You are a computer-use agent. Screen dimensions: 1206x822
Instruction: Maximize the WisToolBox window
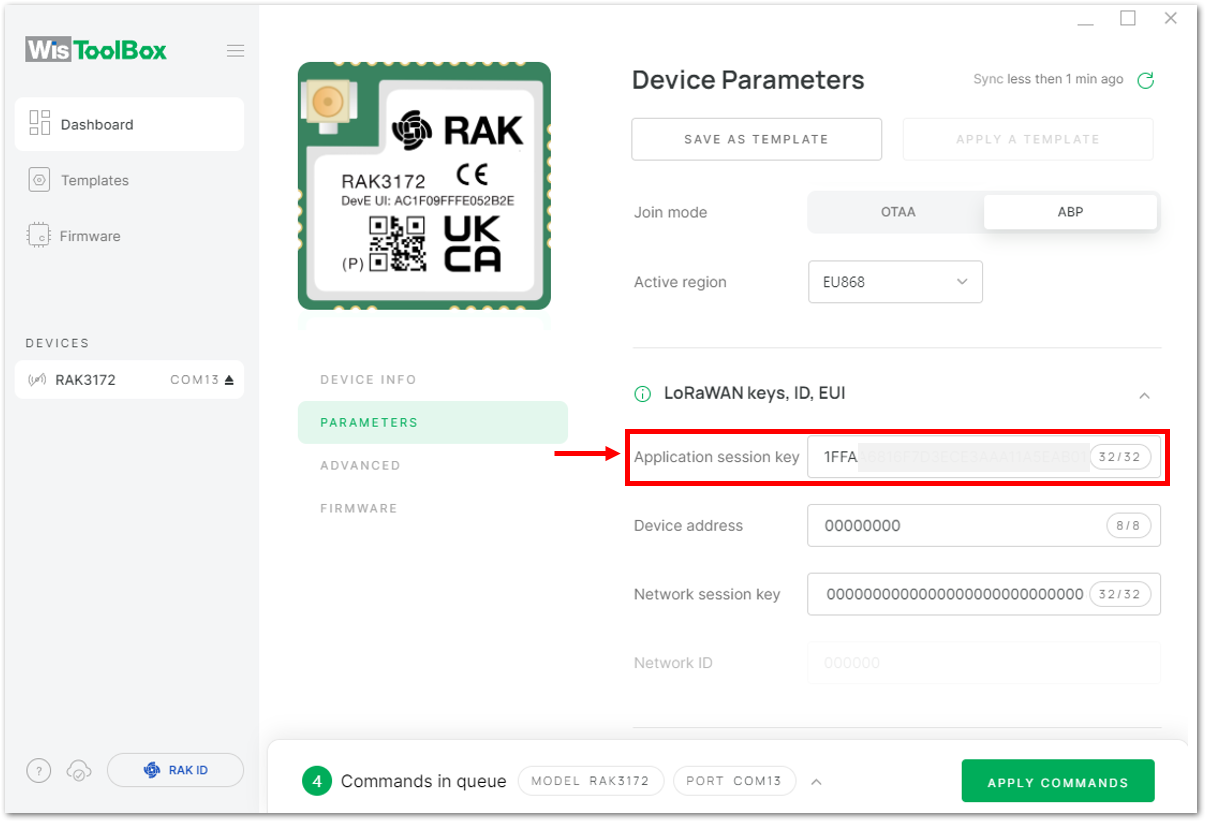tap(1128, 19)
